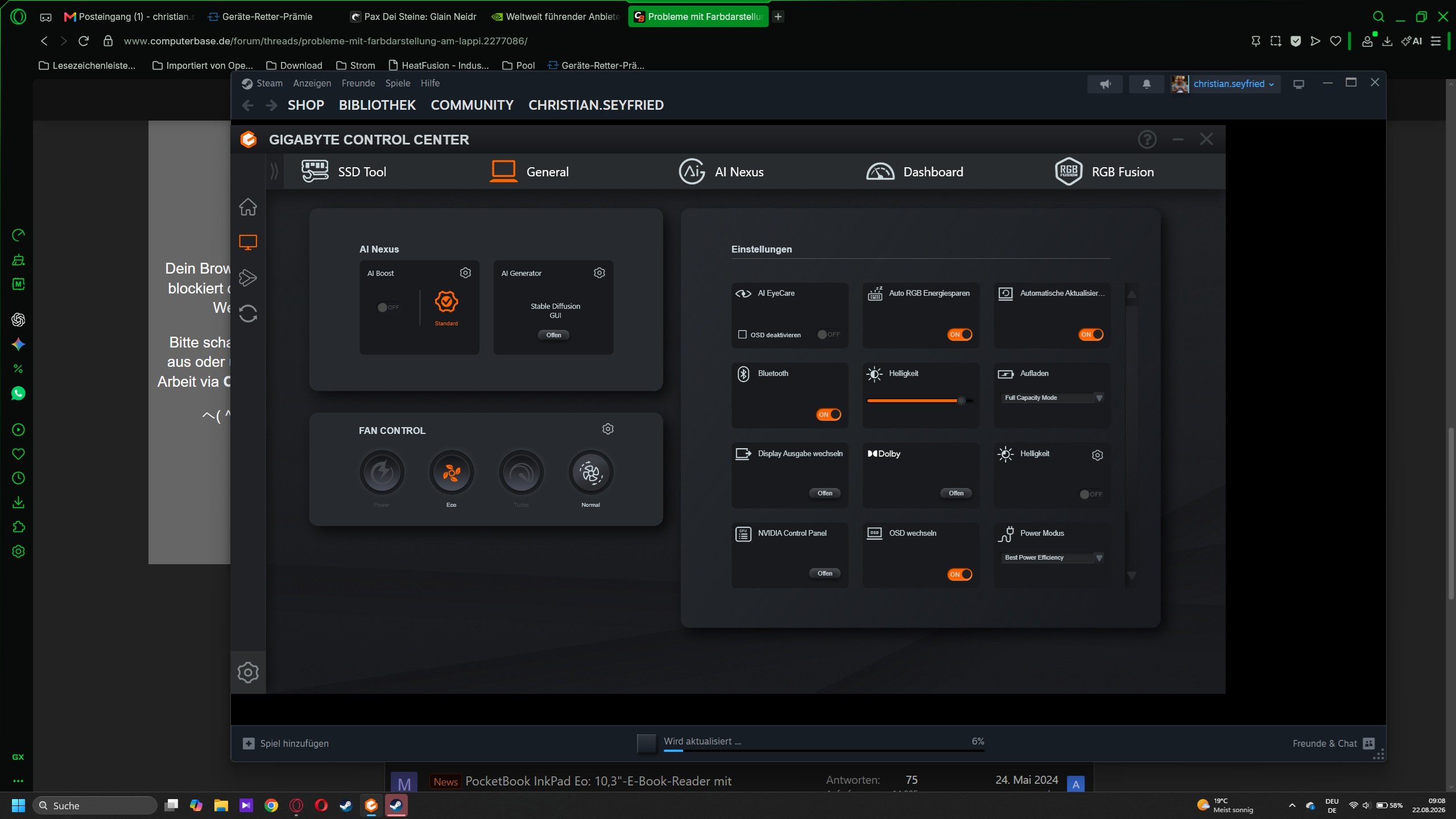Open the AI Nexus tab
This screenshot has width=1456, height=819.
(x=721, y=172)
